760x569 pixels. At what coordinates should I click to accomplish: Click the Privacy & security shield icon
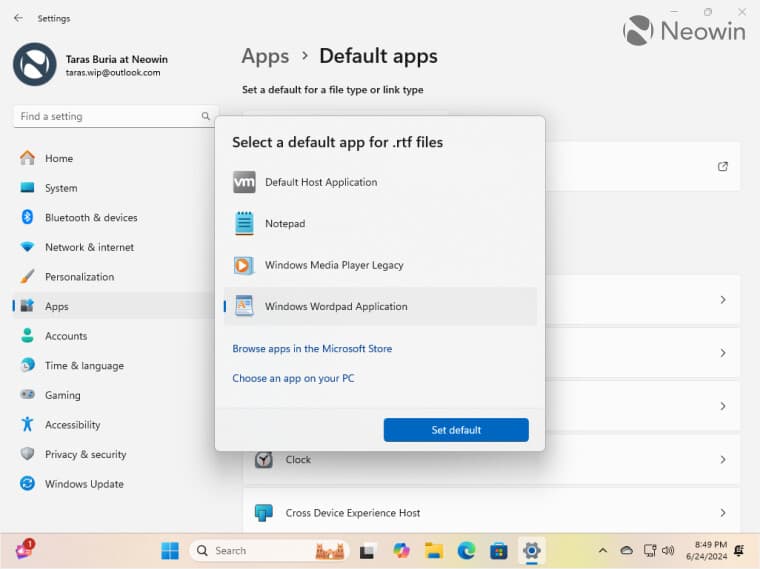[28, 454]
